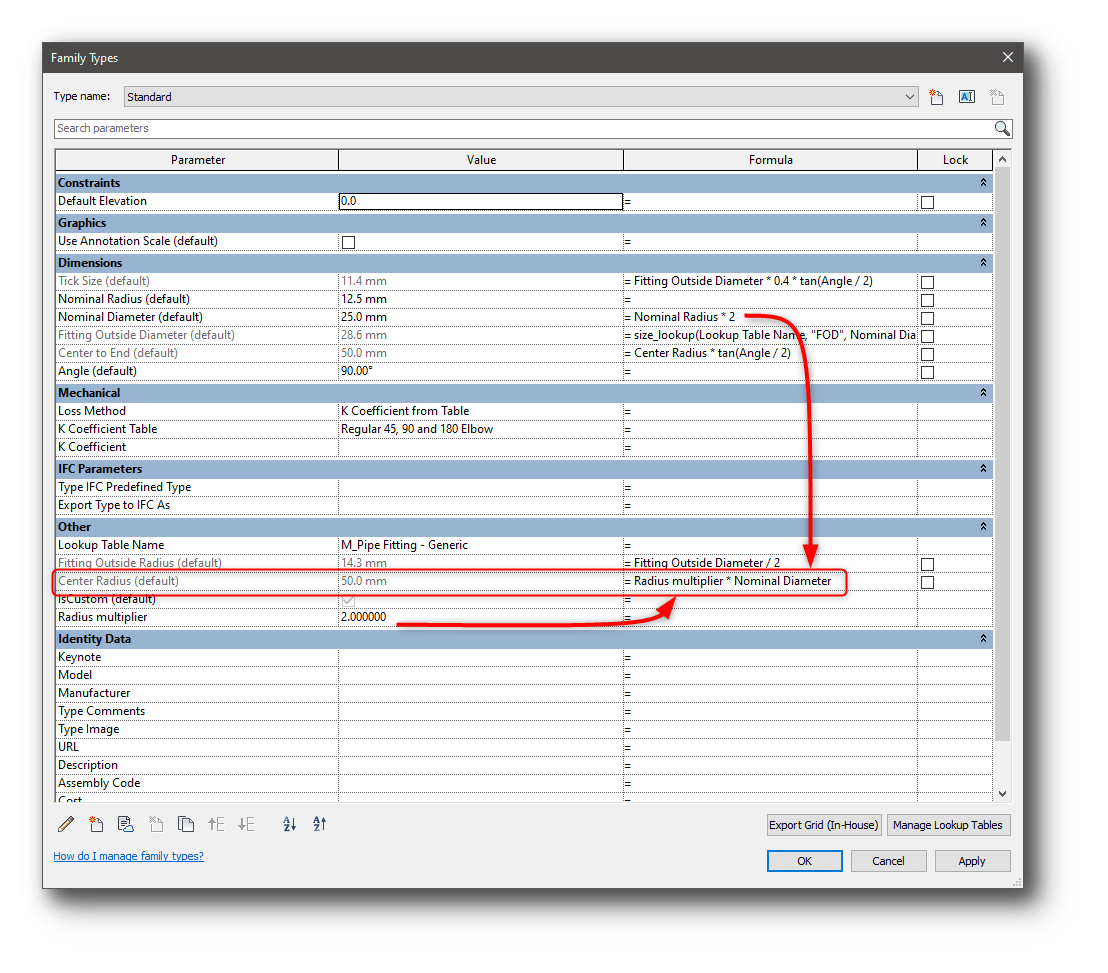Open the Type name dropdown
The image size is (1108, 973).
(x=909, y=96)
